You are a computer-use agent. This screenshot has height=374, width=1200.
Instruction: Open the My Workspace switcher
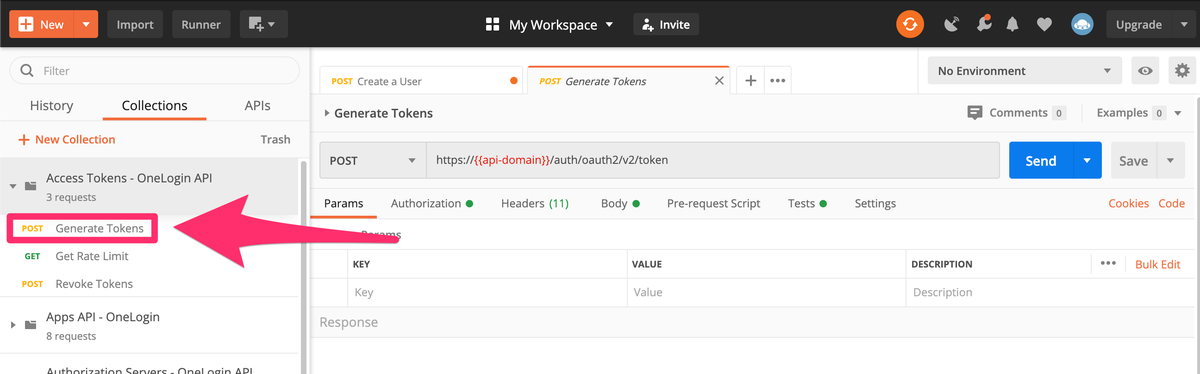click(x=549, y=24)
